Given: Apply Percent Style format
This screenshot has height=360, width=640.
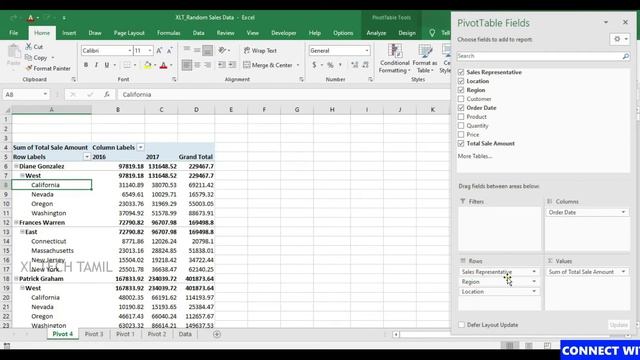Looking at the screenshot, I should pos(330,65).
